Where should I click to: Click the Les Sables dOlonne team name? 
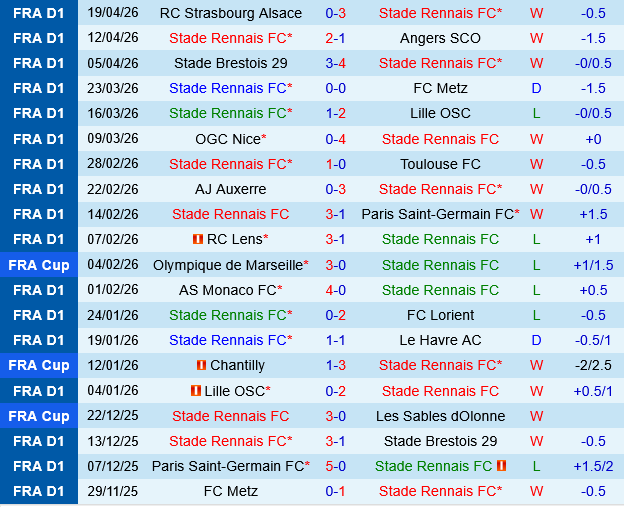click(x=440, y=416)
